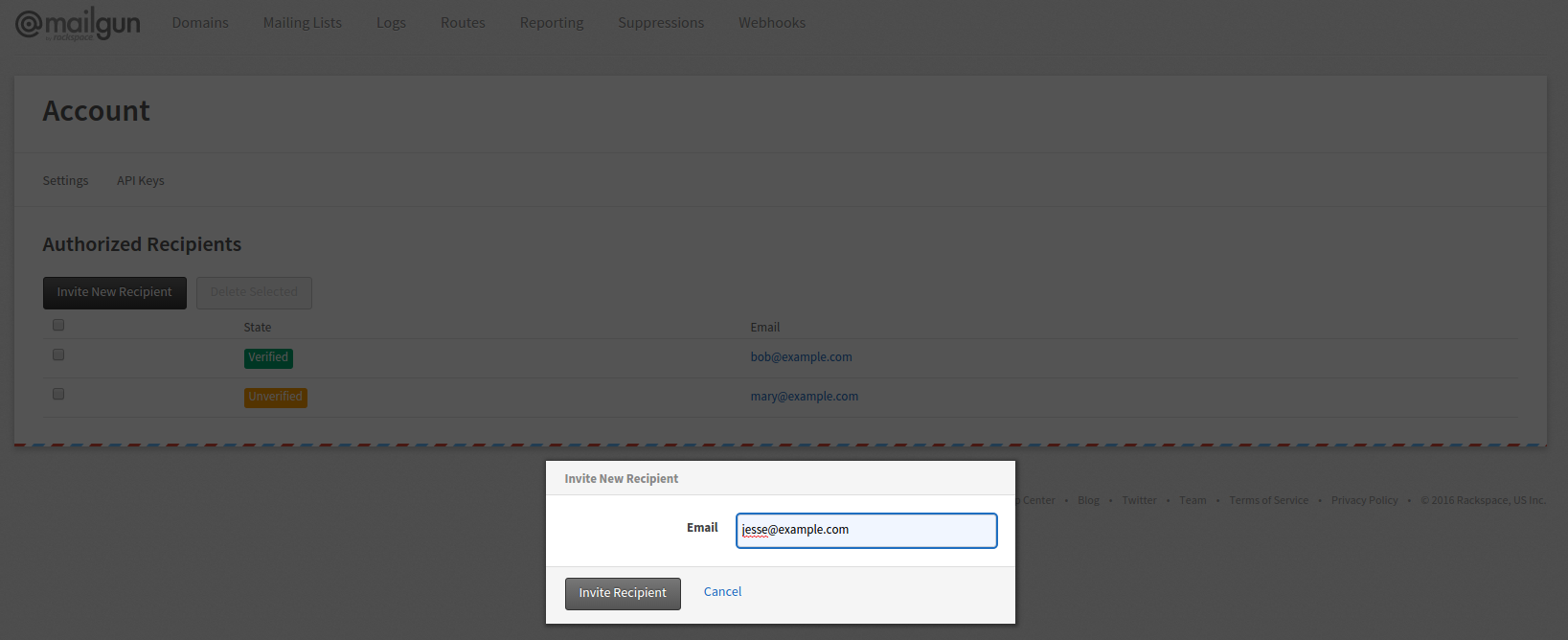This screenshot has height=640, width=1568.
Task: Click the State column header
Action: pyautogui.click(x=257, y=327)
